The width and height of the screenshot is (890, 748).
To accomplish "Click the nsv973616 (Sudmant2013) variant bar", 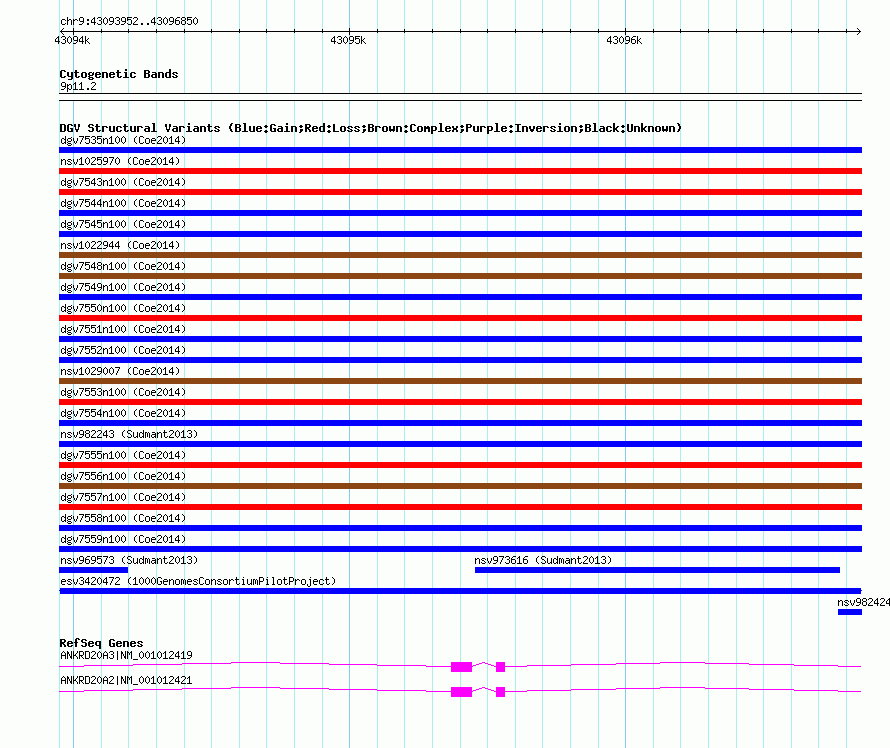I will (x=657, y=570).
